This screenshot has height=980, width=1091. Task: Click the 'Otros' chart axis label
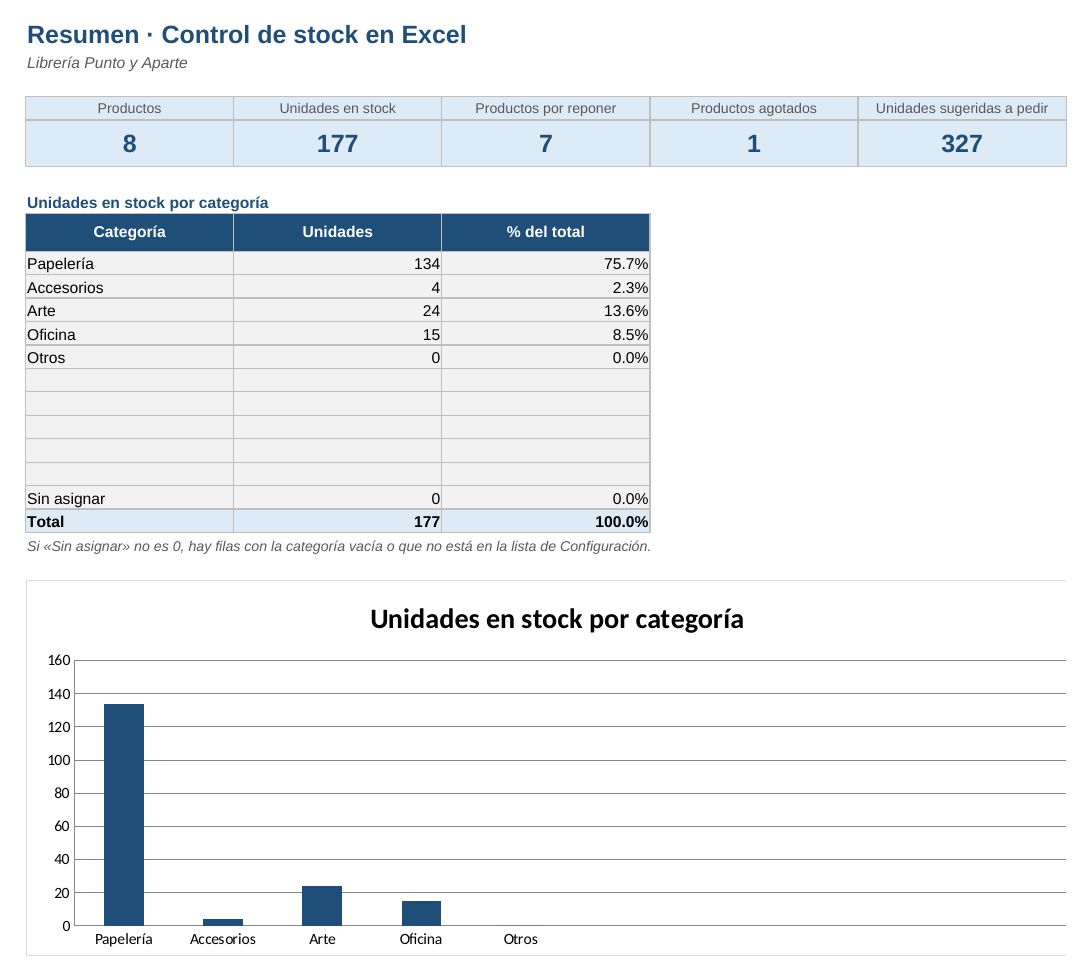(520, 939)
